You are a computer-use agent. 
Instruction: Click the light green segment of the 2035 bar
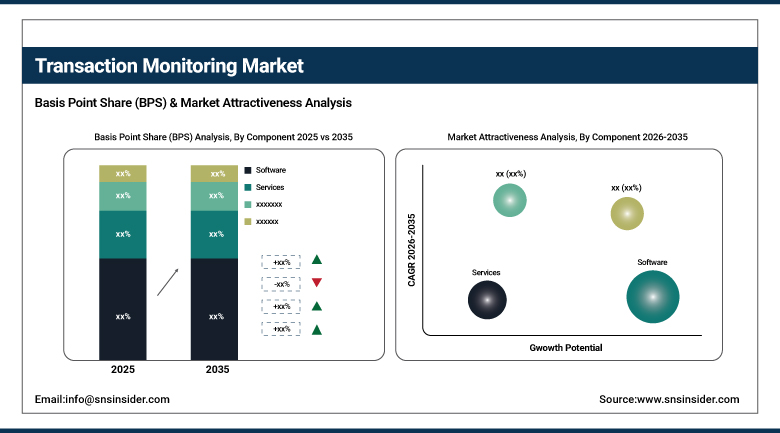(x=214, y=196)
